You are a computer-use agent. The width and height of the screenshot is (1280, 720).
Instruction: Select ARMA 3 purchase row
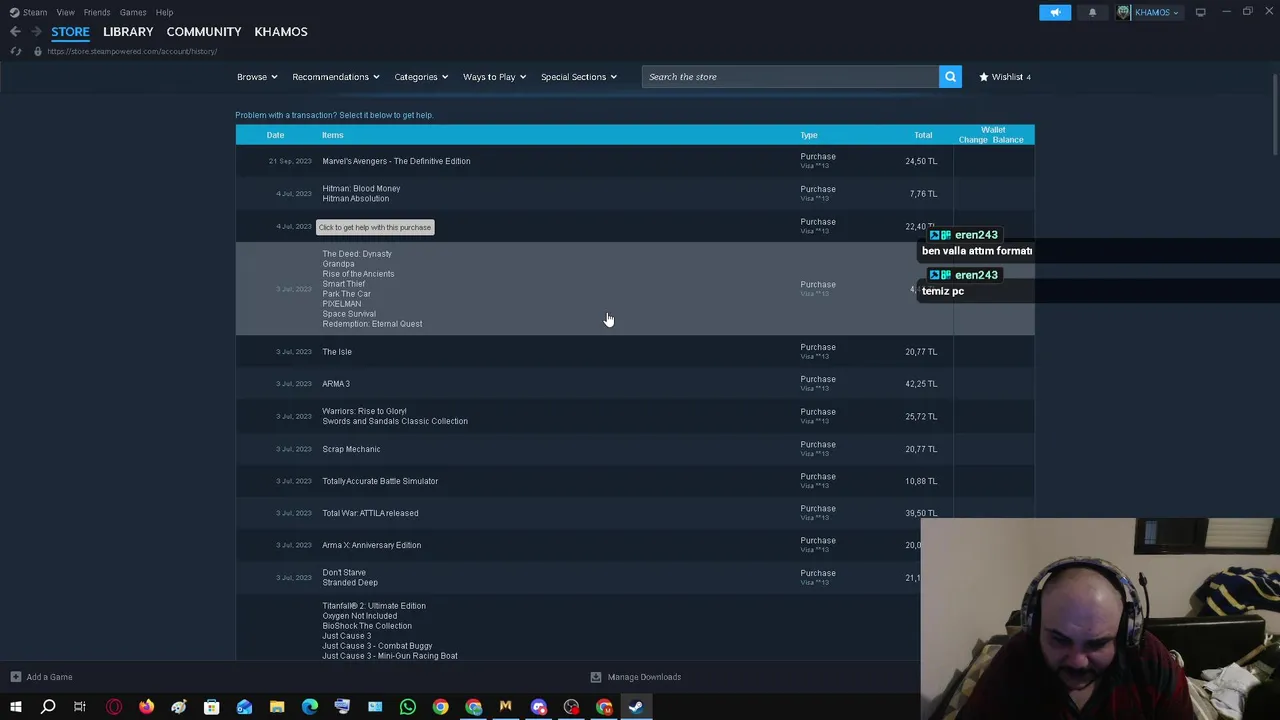coord(635,384)
